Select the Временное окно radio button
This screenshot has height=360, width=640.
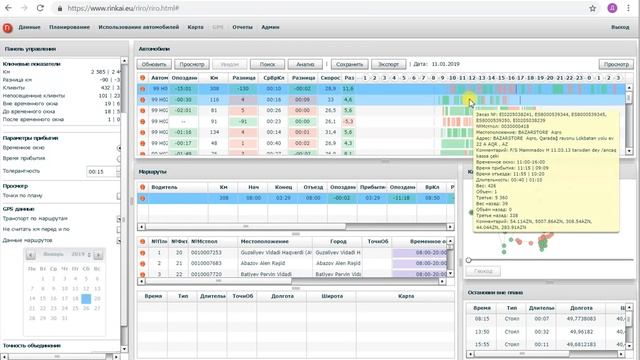click(119, 148)
